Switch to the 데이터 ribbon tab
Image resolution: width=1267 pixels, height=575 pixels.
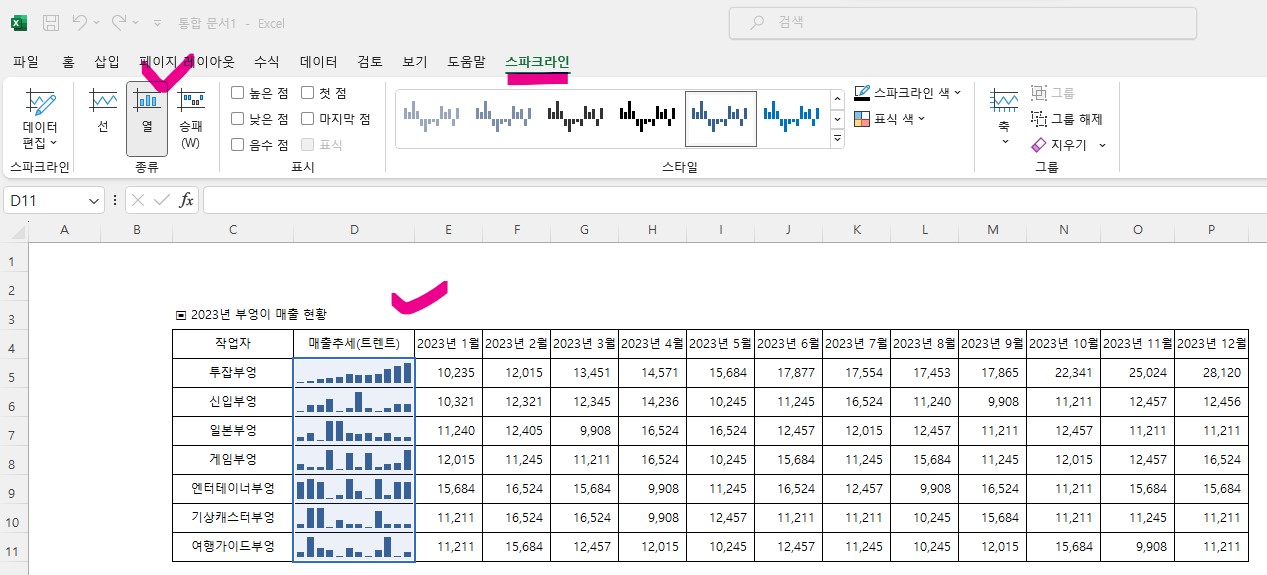pyautogui.click(x=319, y=62)
